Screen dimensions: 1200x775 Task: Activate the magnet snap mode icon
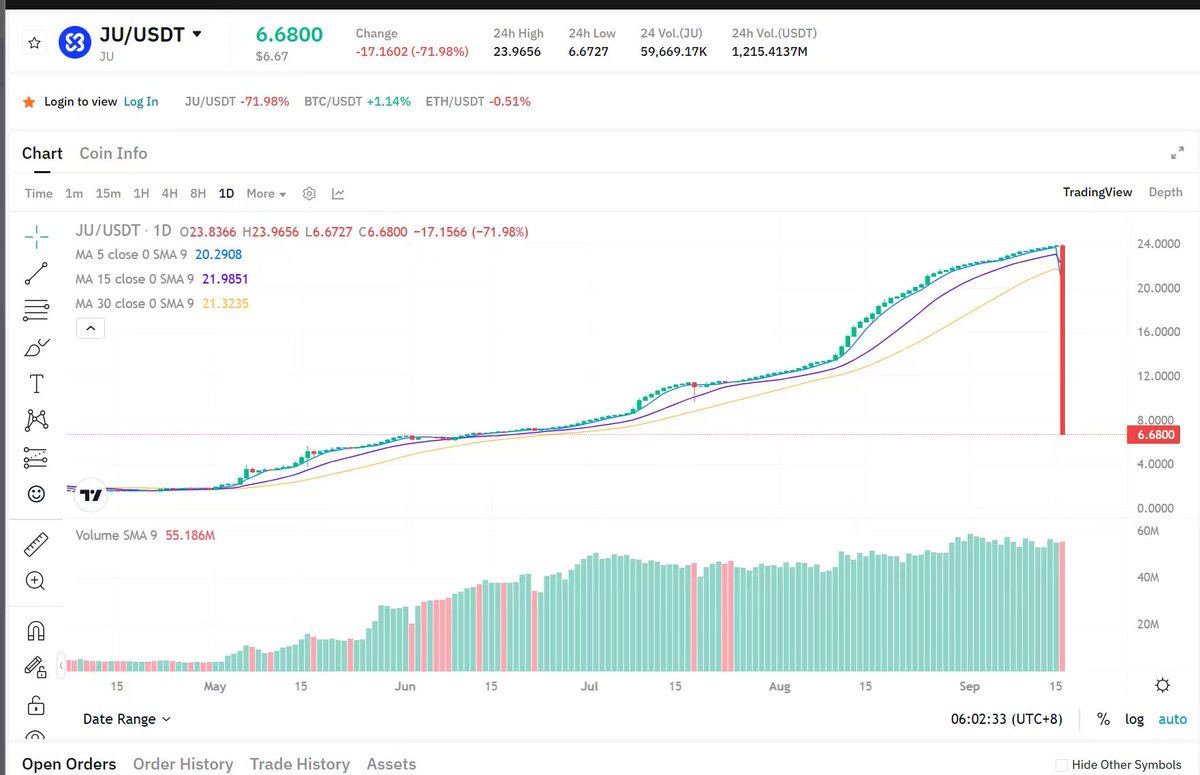click(36, 631)
